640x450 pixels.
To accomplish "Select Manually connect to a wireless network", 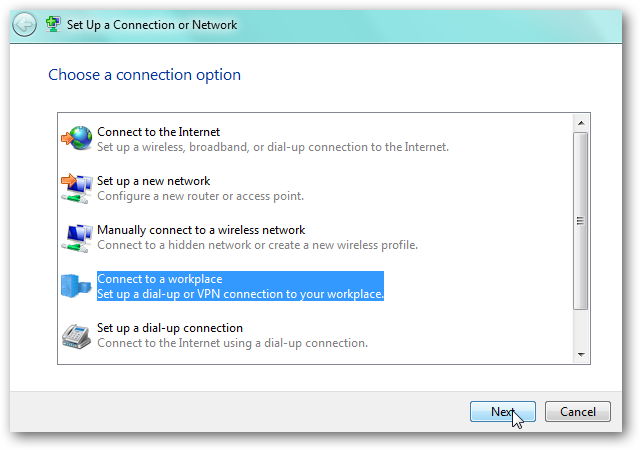I will click(x=201, y=230).
